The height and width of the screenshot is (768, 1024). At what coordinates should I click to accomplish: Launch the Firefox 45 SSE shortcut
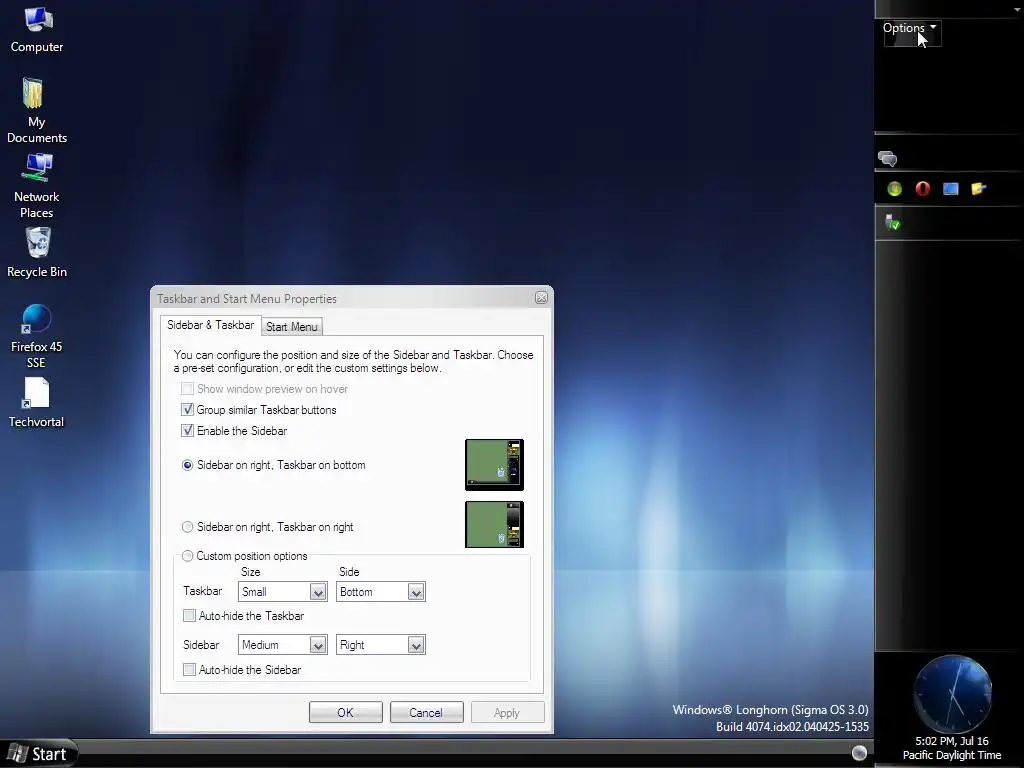(37, 336)
